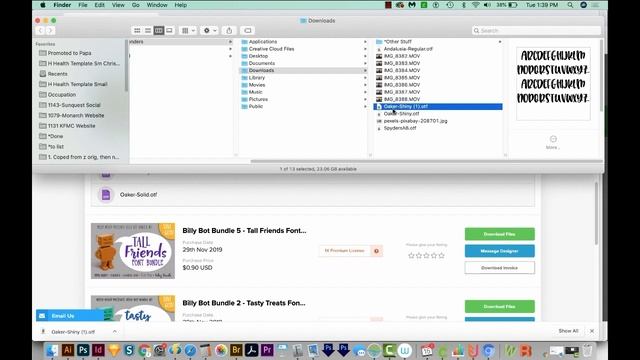Select SpydersAB.otf file
The height and width of the screenshot is (360, 640).
coord(400,128)
